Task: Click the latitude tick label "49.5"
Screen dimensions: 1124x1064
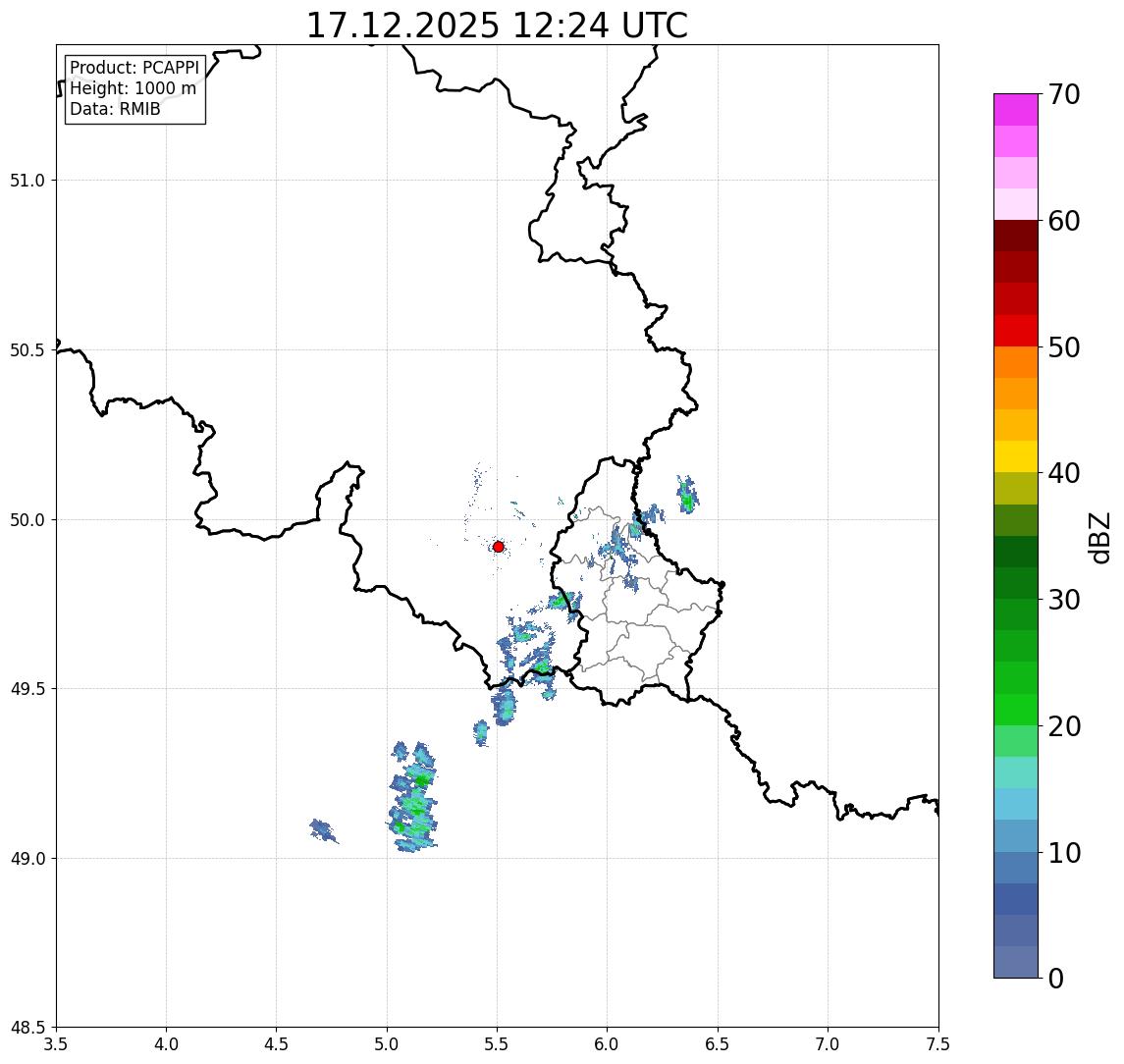Action: (x=27, y=689)
